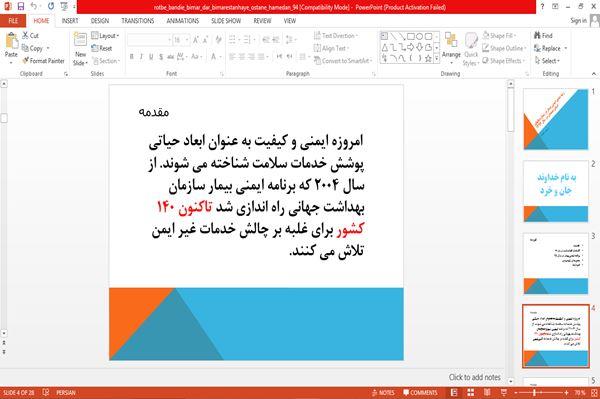Cut the selection with Cut

(30, 36)
